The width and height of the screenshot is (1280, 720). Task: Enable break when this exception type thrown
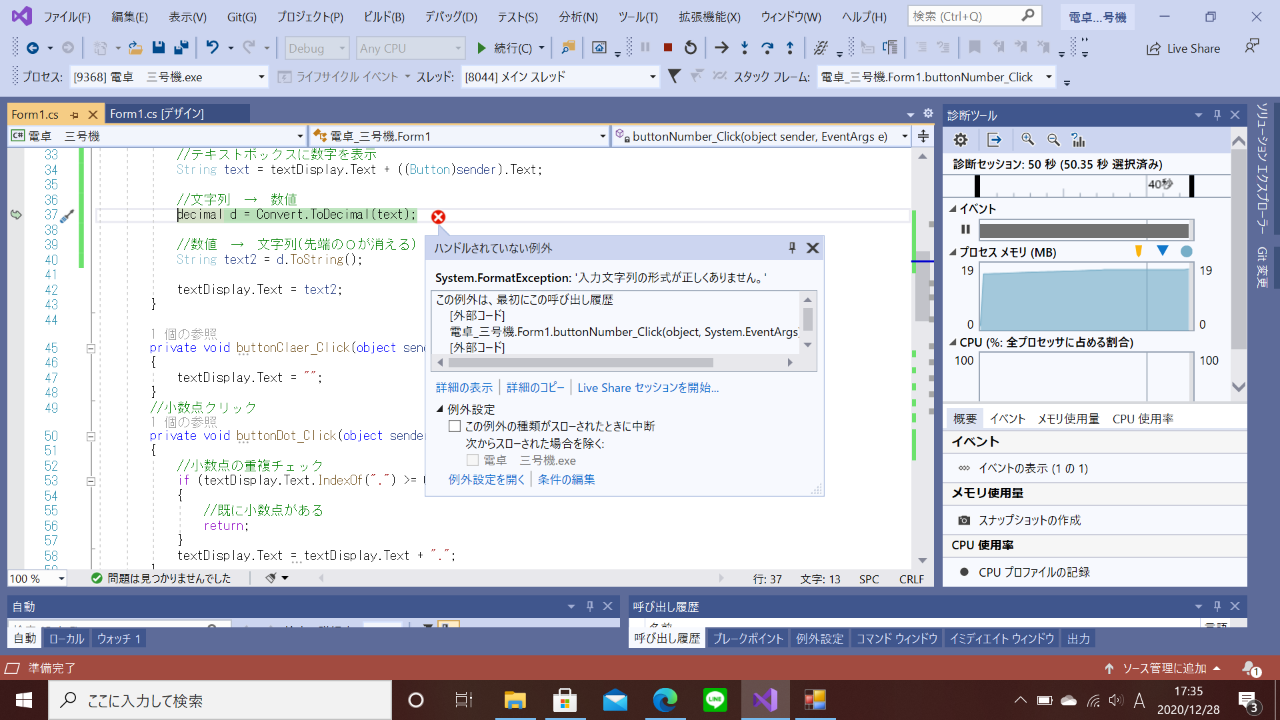pyautogui.click(x=455, y=426)
